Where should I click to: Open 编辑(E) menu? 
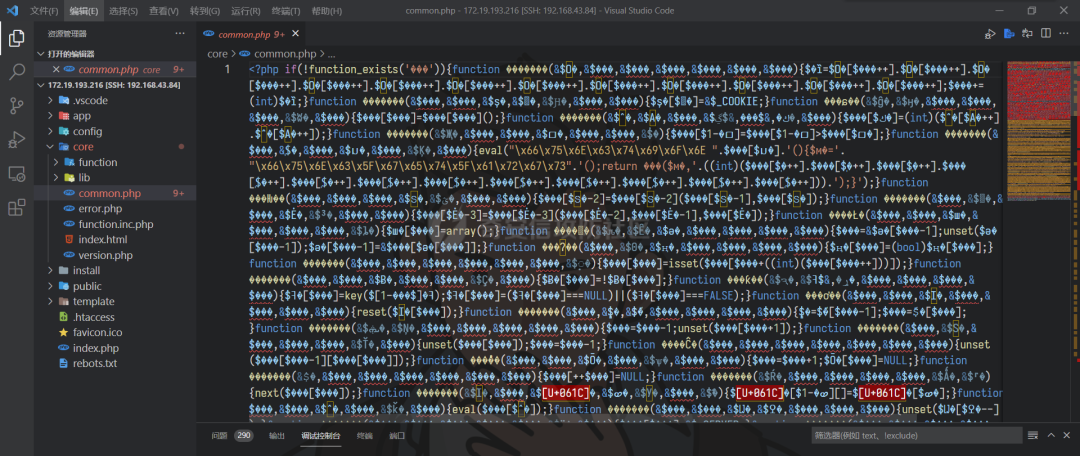[83, 11]
